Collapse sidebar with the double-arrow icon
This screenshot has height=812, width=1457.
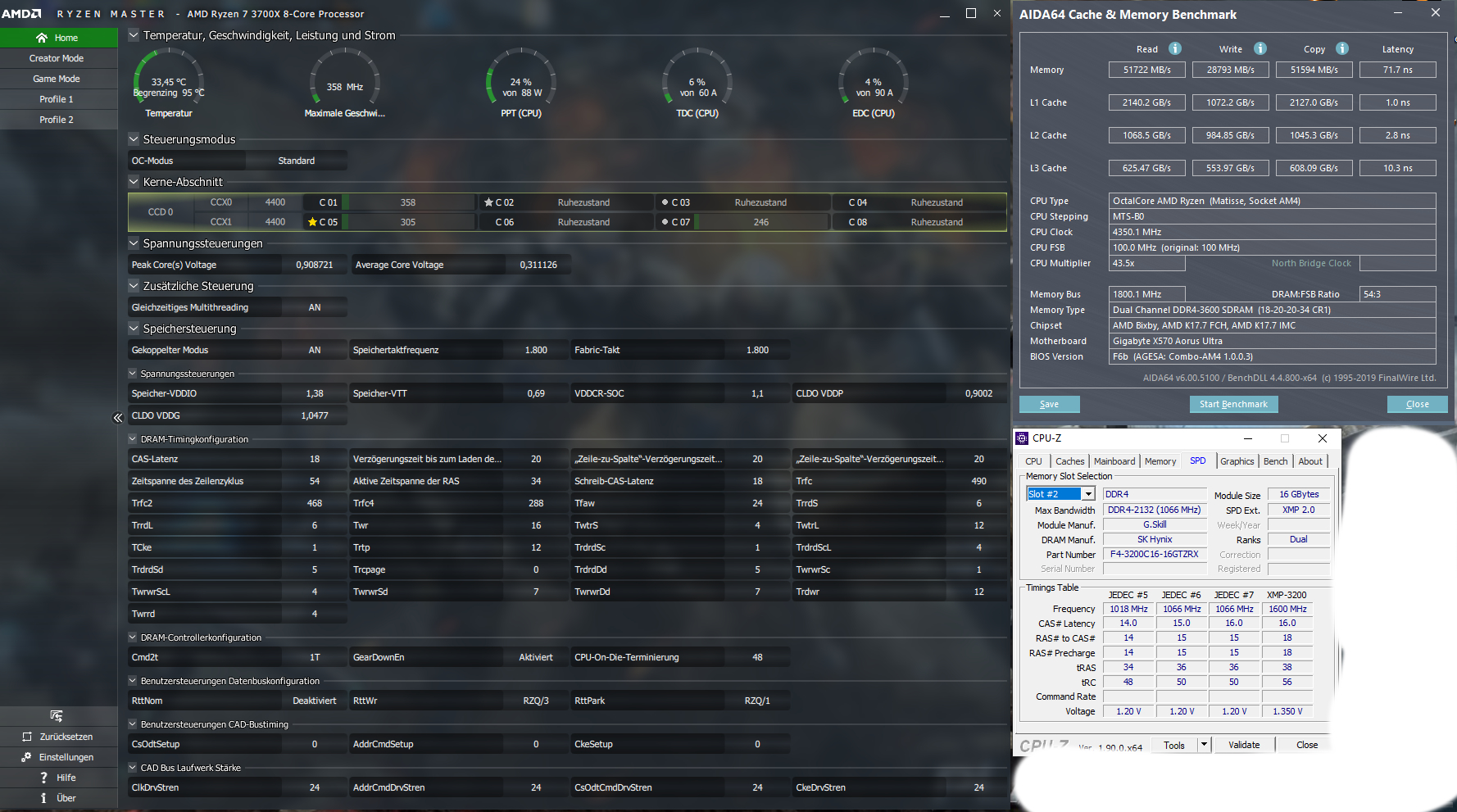117,418
